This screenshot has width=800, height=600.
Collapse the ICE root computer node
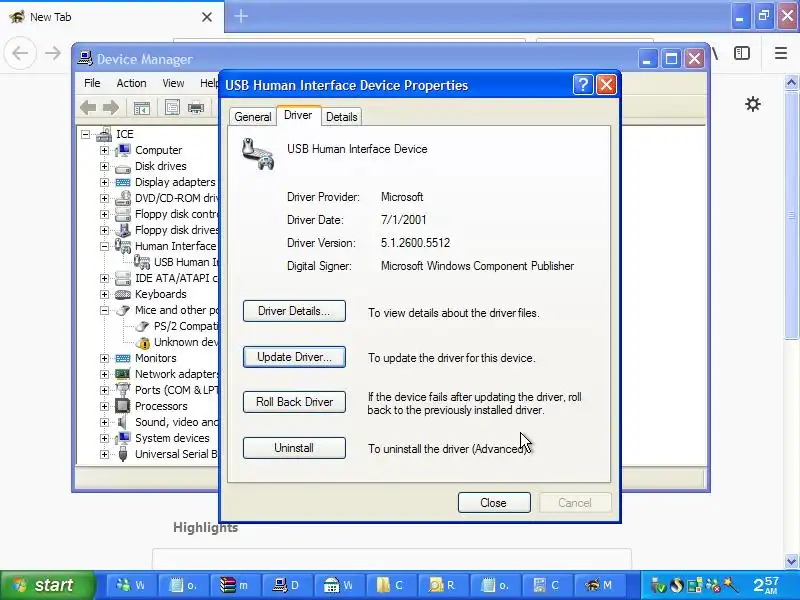click(86, 135)
